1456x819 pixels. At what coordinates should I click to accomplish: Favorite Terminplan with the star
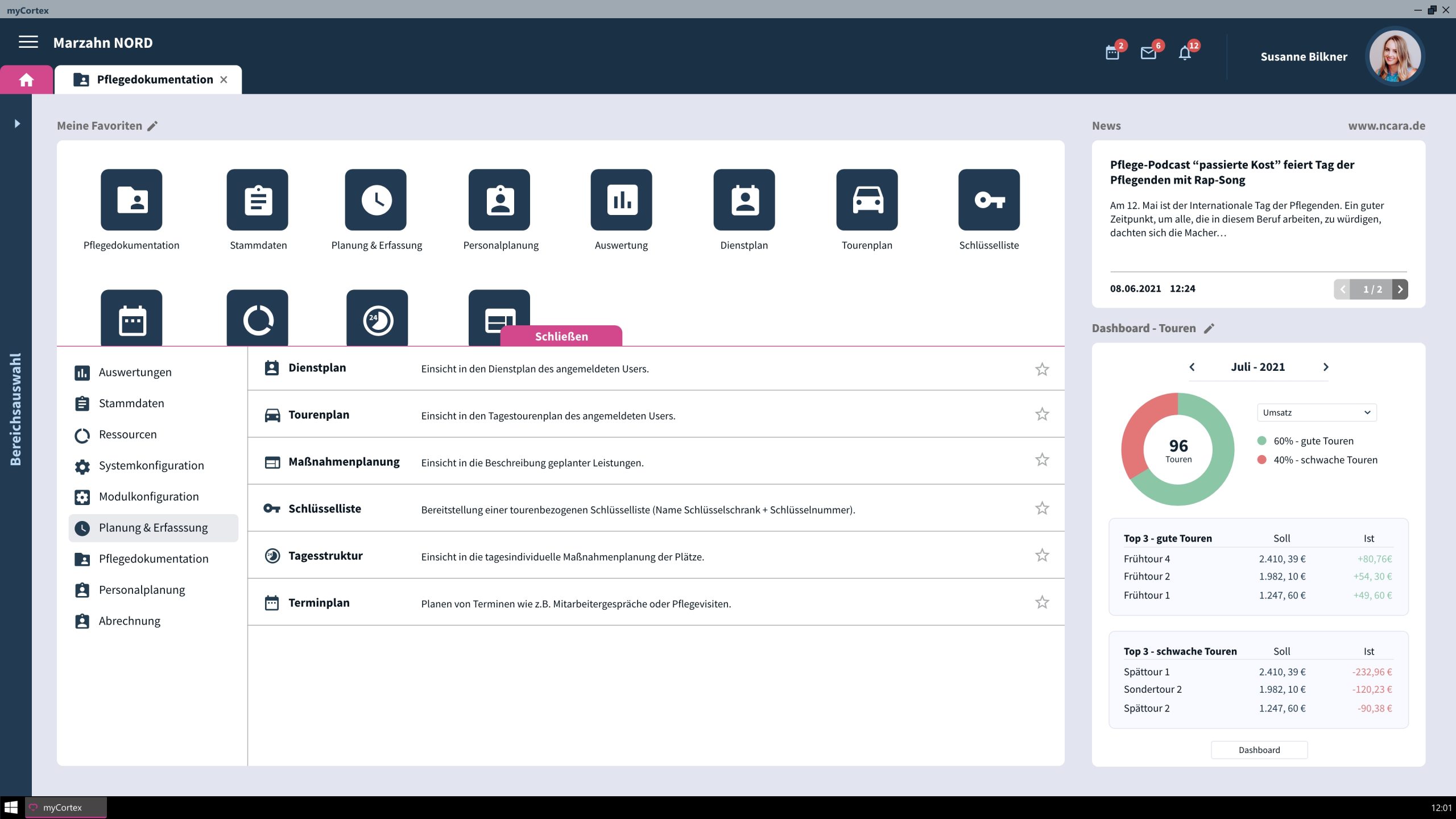pyautogui.click(x=1042, y=602)
